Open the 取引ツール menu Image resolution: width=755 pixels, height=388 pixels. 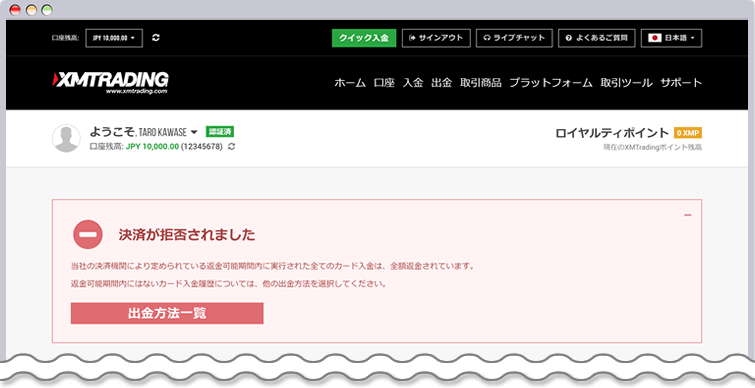(x=626, y=83)
